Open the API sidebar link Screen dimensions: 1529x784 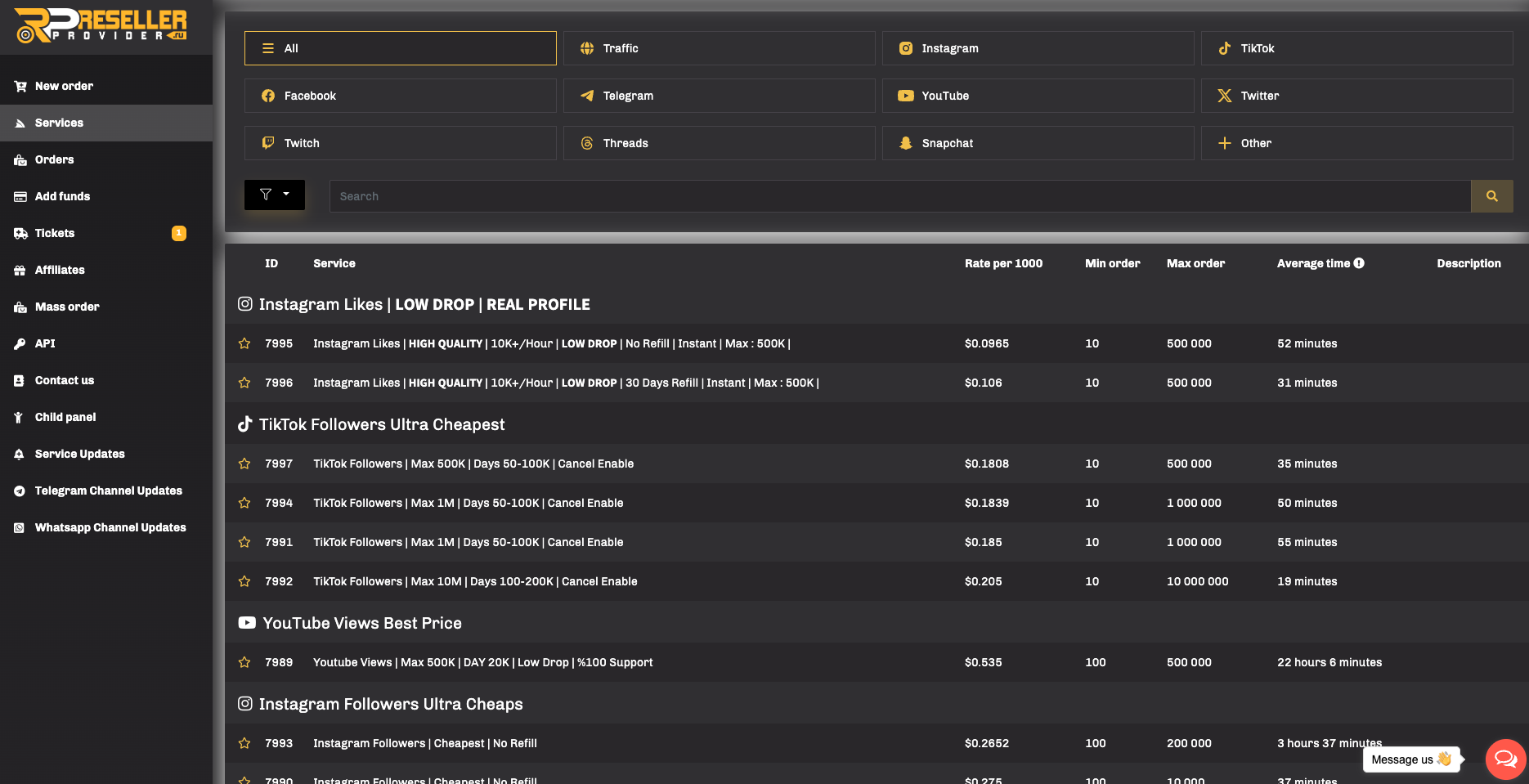tap(45, 343)
